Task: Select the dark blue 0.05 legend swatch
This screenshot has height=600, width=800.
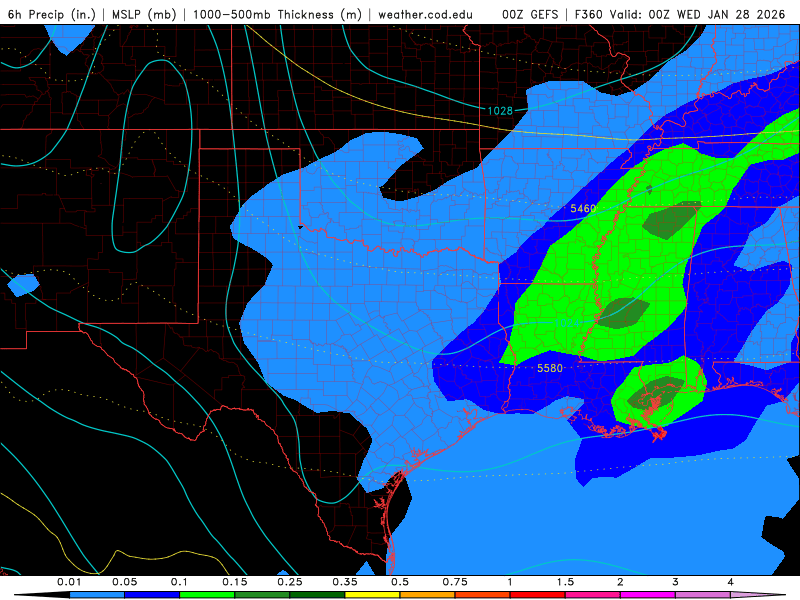Action: pos(152,595)
